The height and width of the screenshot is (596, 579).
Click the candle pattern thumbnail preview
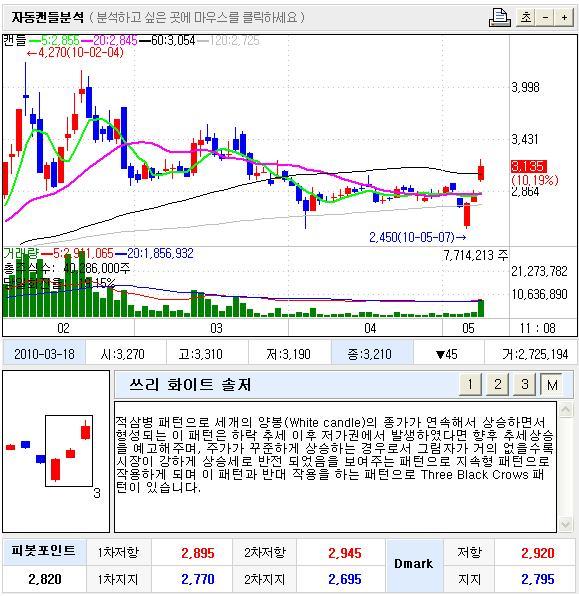[56, 452]
